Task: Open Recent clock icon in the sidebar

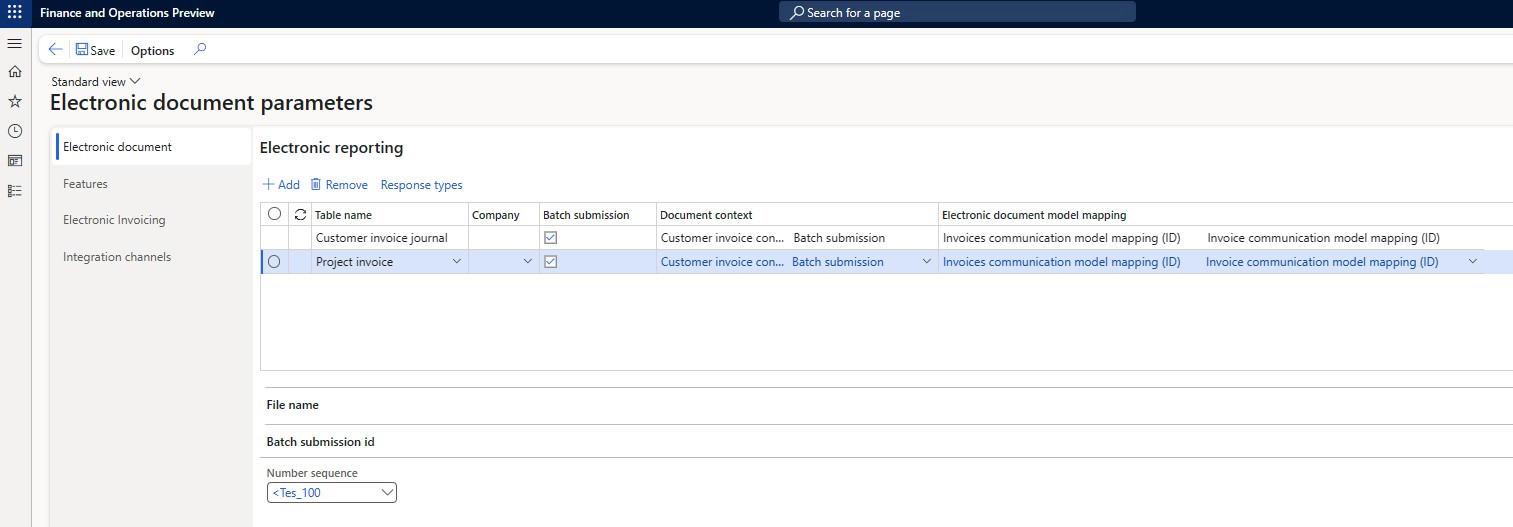Action: [x=15, y=131]
